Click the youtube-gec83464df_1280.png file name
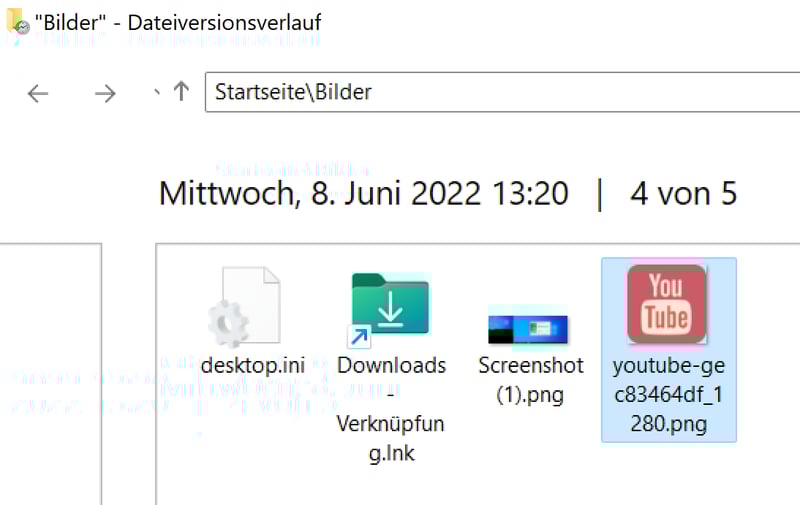Image resolution: width=800 pixels, height=505 pixels. coord(669,394)
